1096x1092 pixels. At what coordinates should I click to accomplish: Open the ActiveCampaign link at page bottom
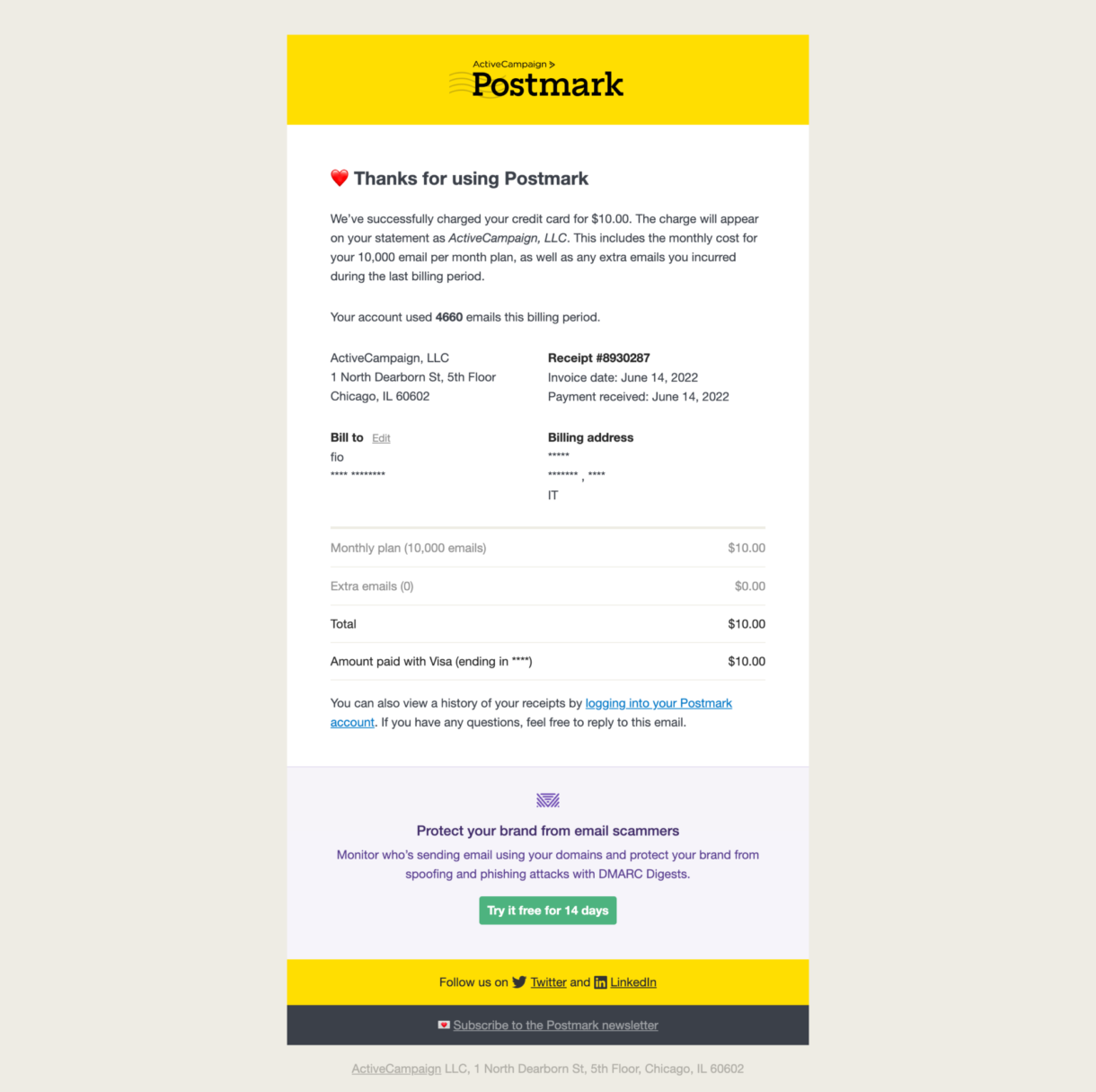coord(396,1069)
